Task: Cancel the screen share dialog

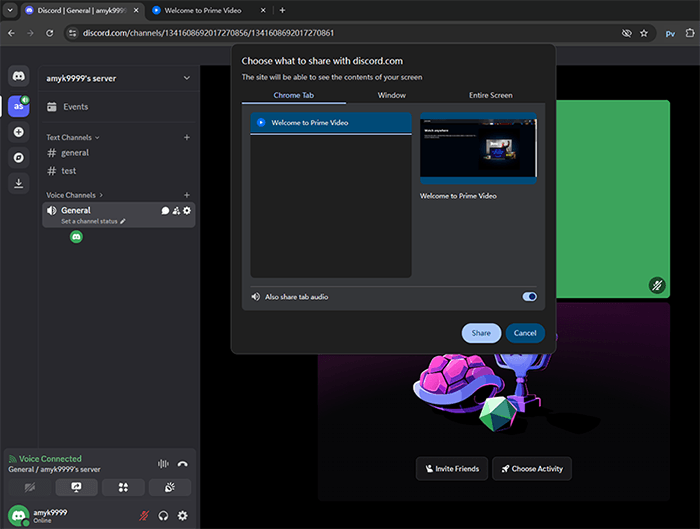Action: pyautogui.click(x=525, y=333)
